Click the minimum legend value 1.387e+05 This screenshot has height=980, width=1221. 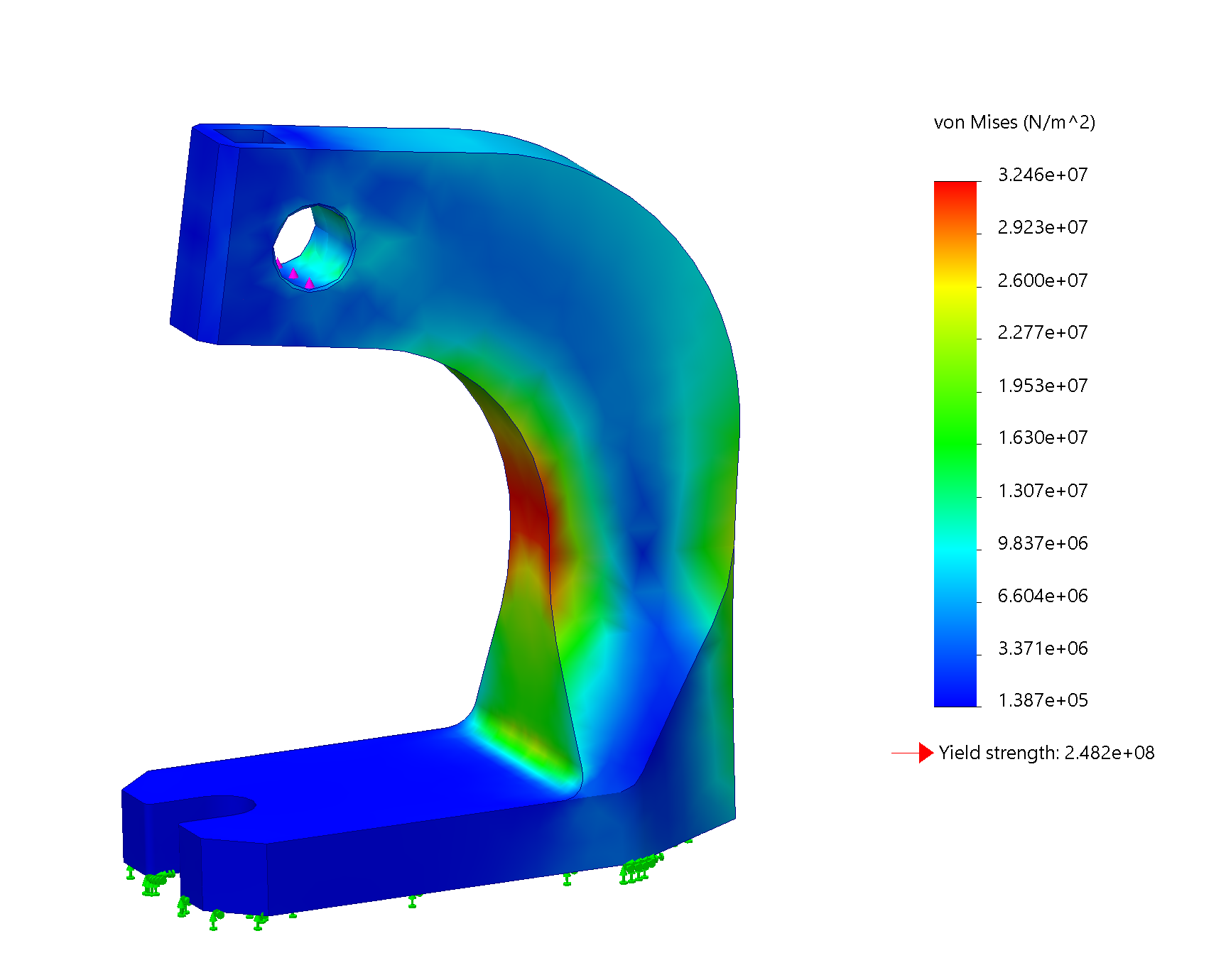click(x=1042, y=700)
